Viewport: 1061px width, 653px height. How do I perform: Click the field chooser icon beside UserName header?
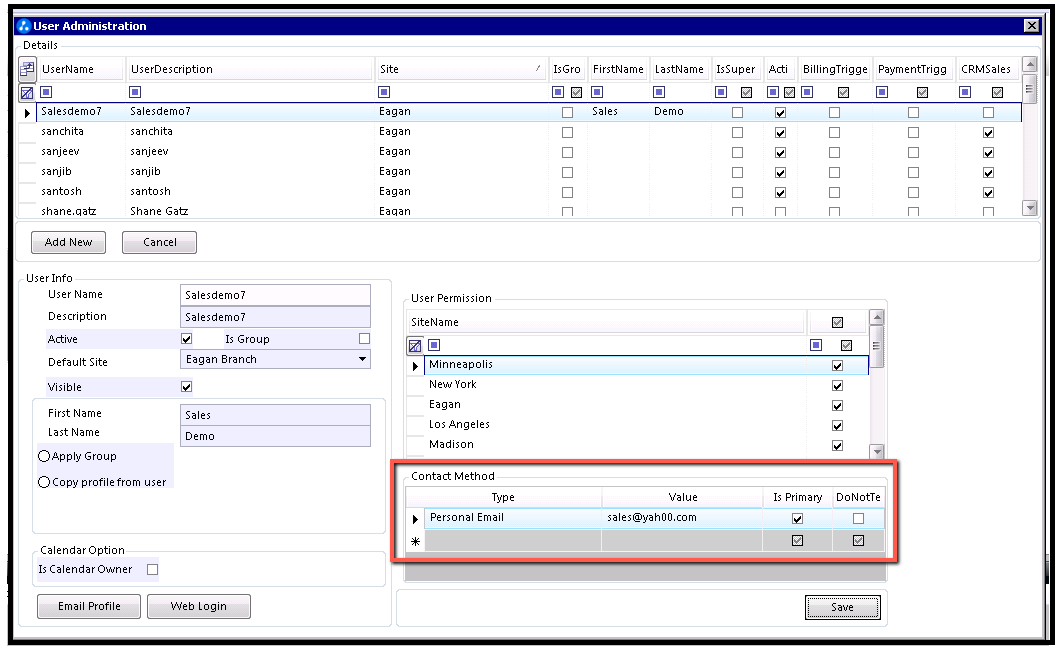pos(27,69)
